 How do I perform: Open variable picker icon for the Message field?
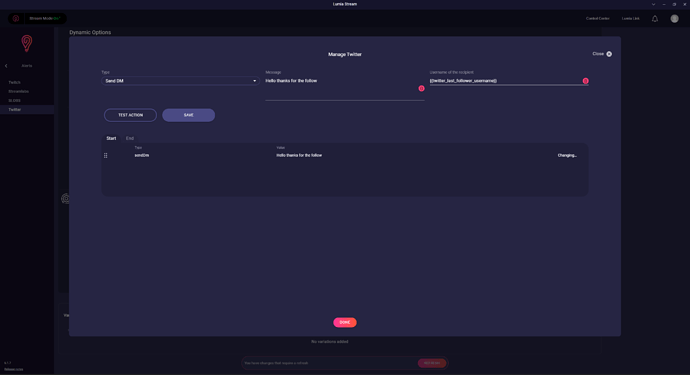421,88
